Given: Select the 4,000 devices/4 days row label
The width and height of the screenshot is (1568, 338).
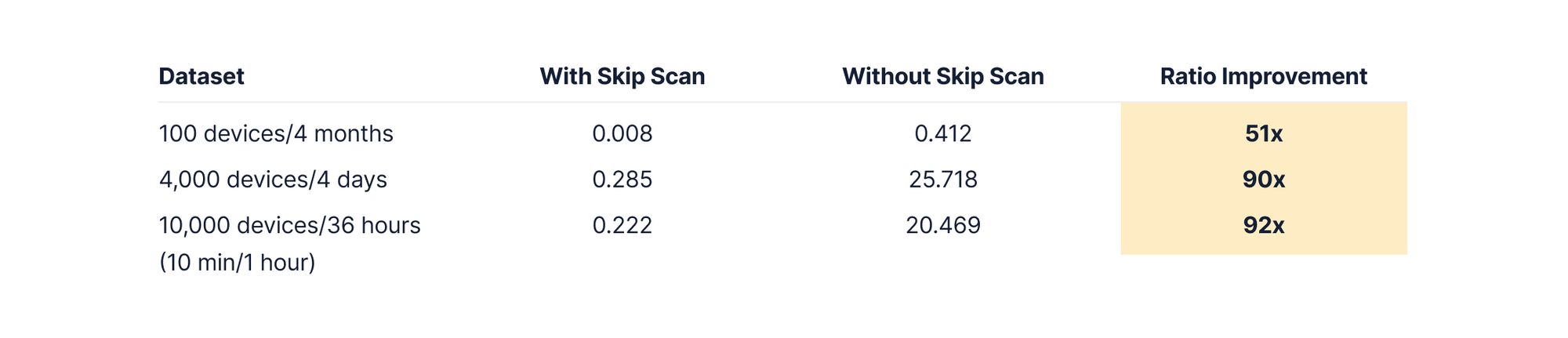Looking at the screenshot, I should click(x=273, y=180).
